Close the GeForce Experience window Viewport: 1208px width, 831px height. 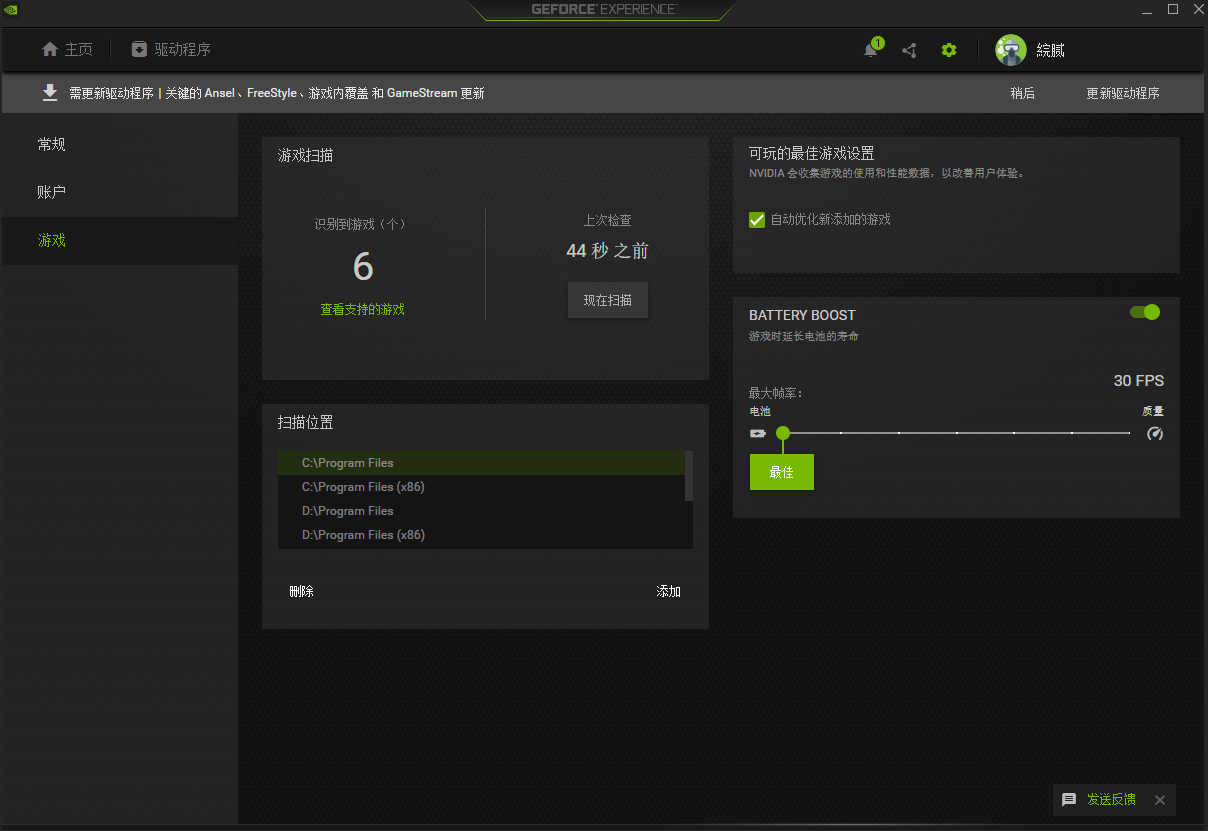[1198, 10]
